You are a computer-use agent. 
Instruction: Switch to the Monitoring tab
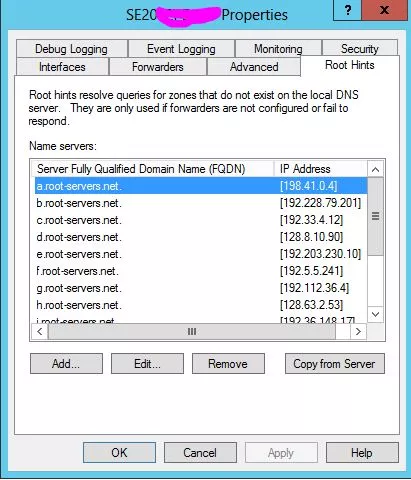pyautogui.click(x=278, y=49)
